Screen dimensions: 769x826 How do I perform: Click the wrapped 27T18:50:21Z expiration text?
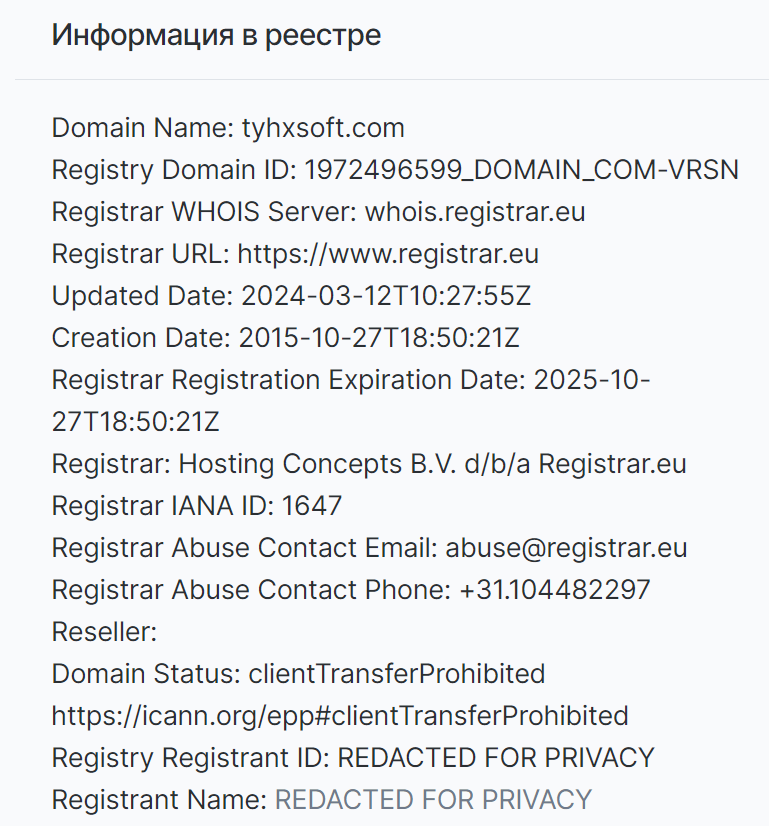point(135,422)
